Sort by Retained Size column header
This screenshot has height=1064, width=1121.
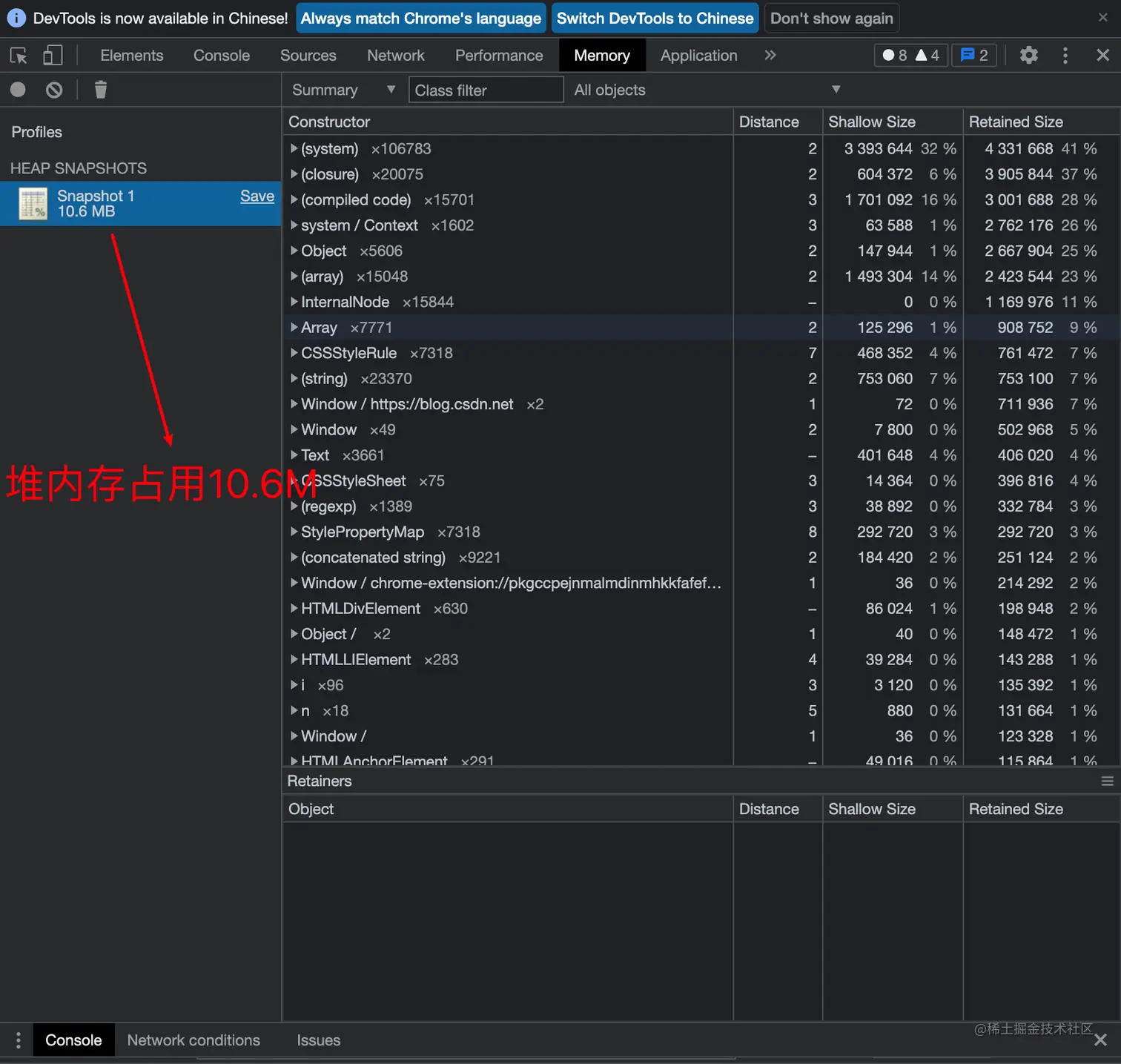point(1041,122)
